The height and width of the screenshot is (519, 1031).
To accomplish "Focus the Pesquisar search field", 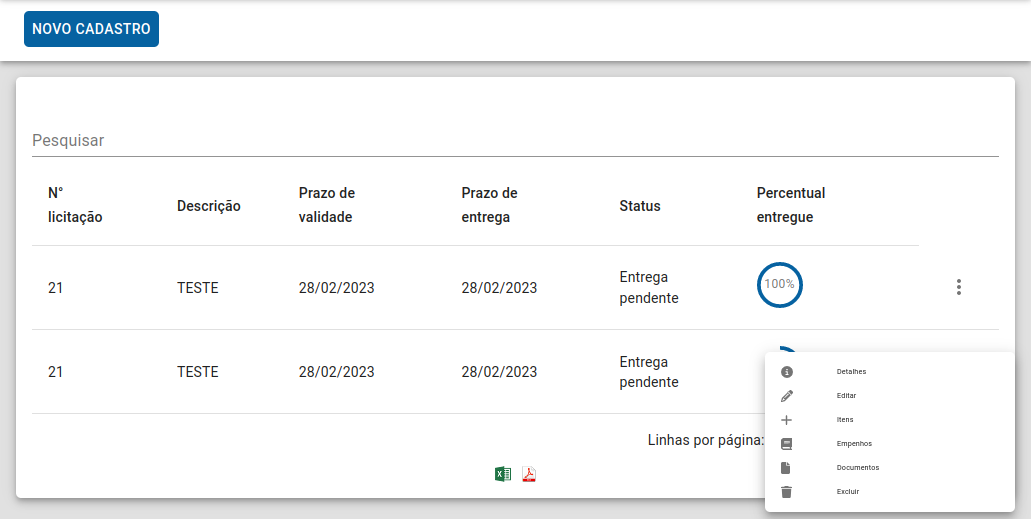I will 515,141.
